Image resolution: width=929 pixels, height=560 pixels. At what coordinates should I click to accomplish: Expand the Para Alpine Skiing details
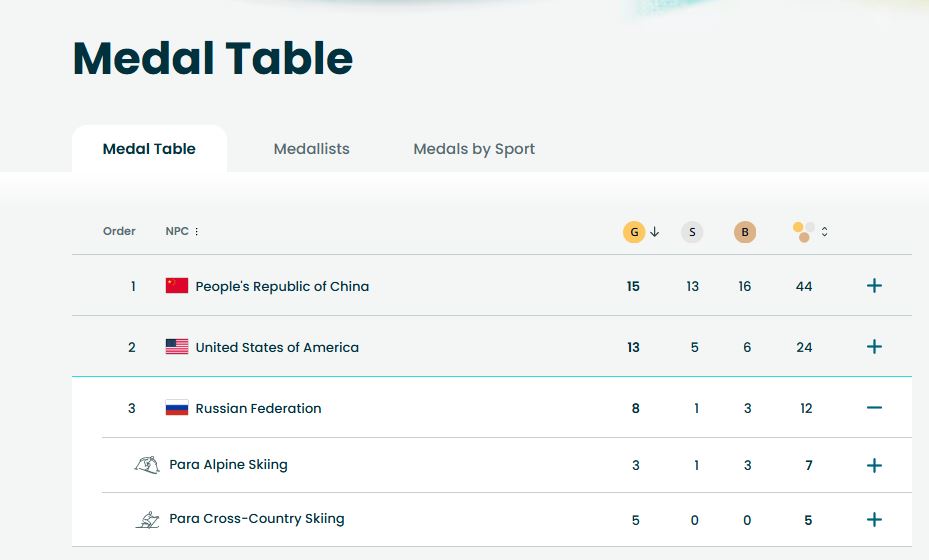(x=874, y=465)
